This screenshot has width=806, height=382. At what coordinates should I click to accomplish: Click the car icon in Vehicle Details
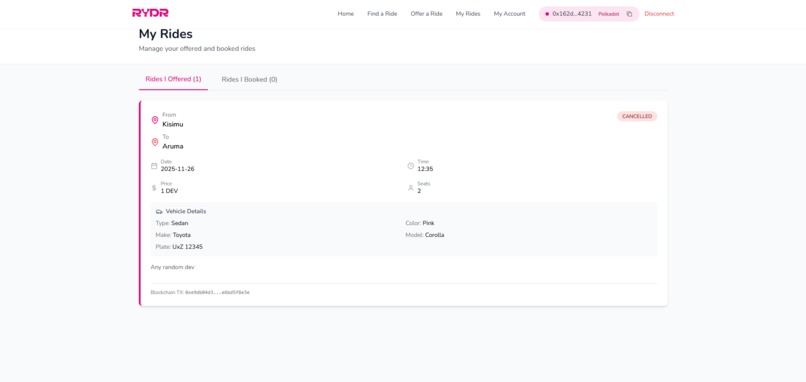tap(159, 211)
